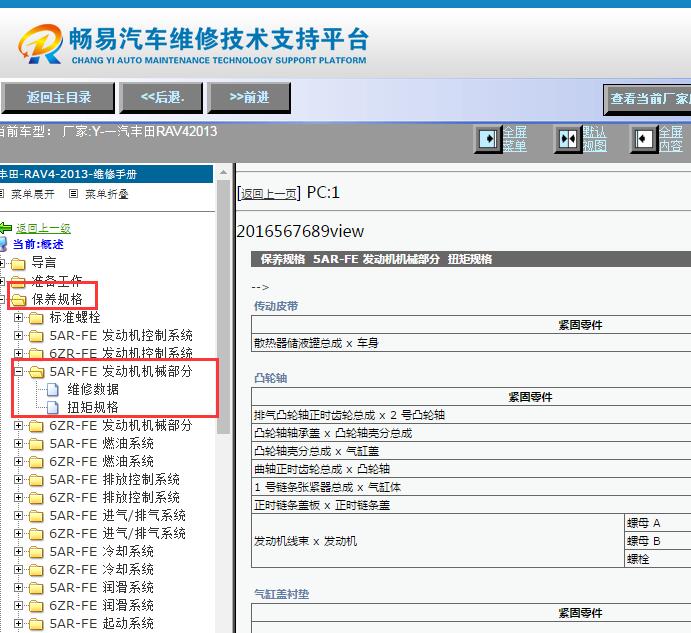
Task: Click 当前:概述 label
Action: (38, 244)
